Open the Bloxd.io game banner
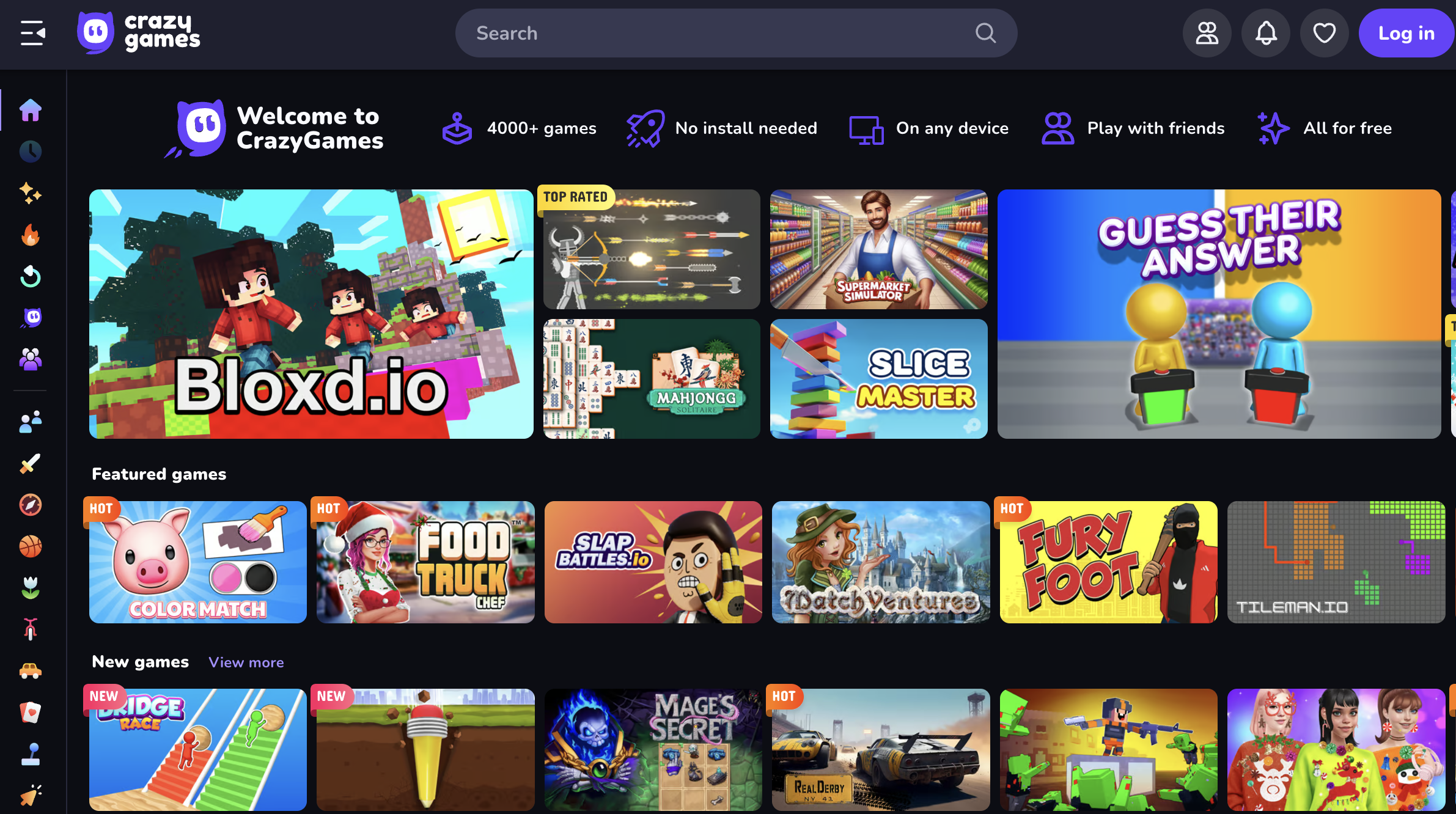Viewport: 1456px width, 814px height. tap(311, 314)
